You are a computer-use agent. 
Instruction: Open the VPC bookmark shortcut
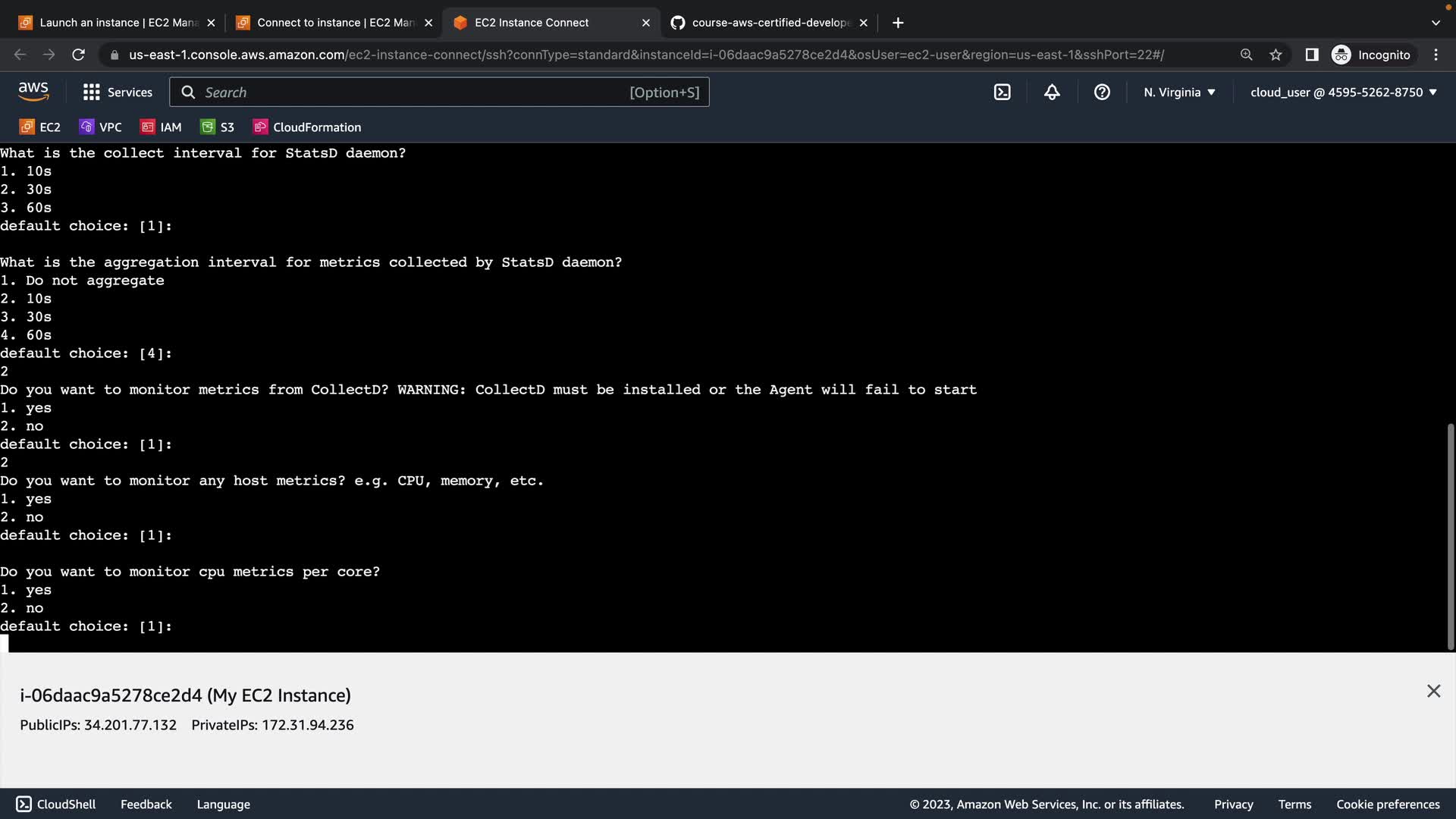coord(101,127)
